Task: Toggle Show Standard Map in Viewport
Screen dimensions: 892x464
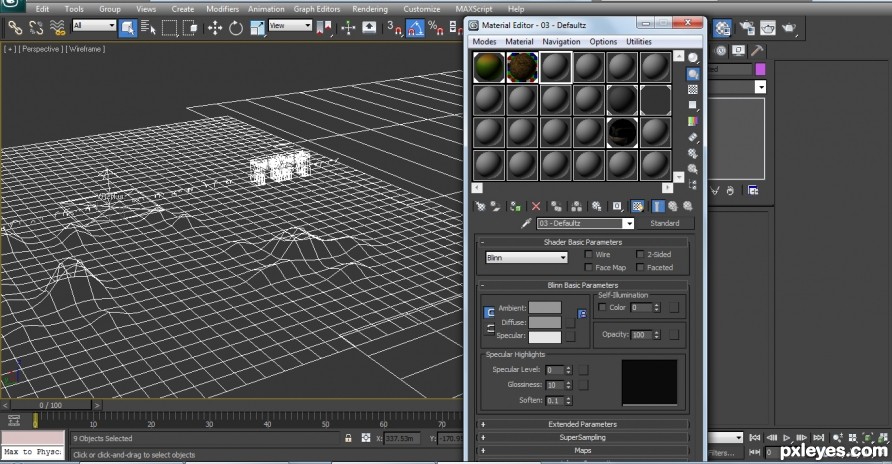Action: 638,206
